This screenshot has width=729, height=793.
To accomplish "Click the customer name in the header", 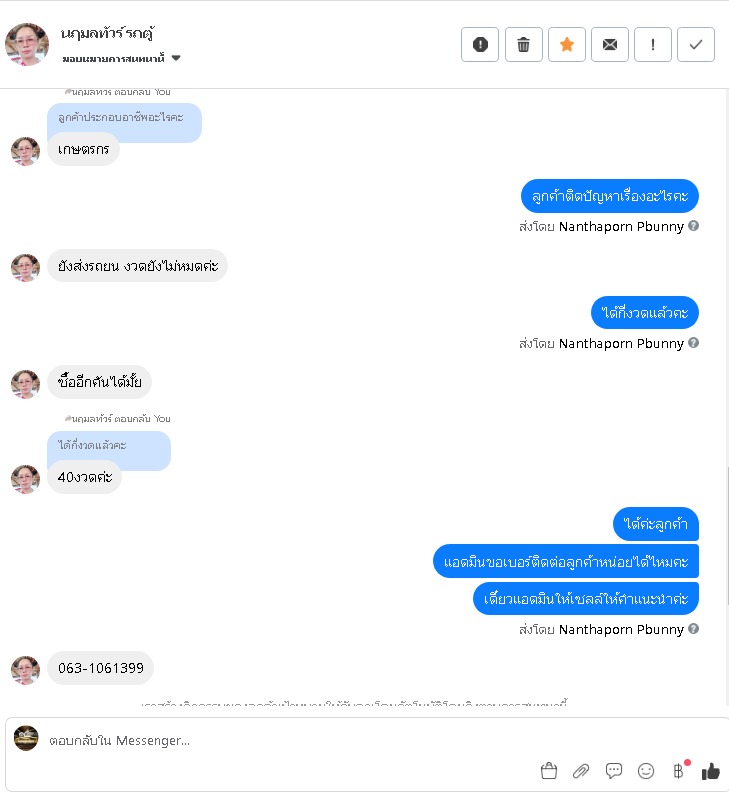I will coord(108,33).
